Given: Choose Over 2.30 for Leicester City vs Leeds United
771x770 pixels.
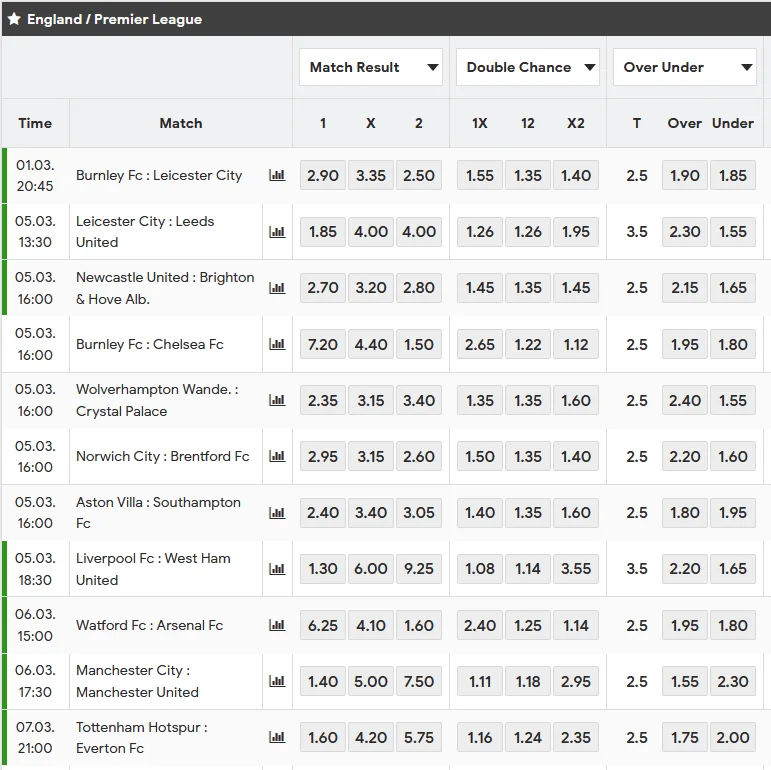Looking at the screenshot, I should [684, 232].
